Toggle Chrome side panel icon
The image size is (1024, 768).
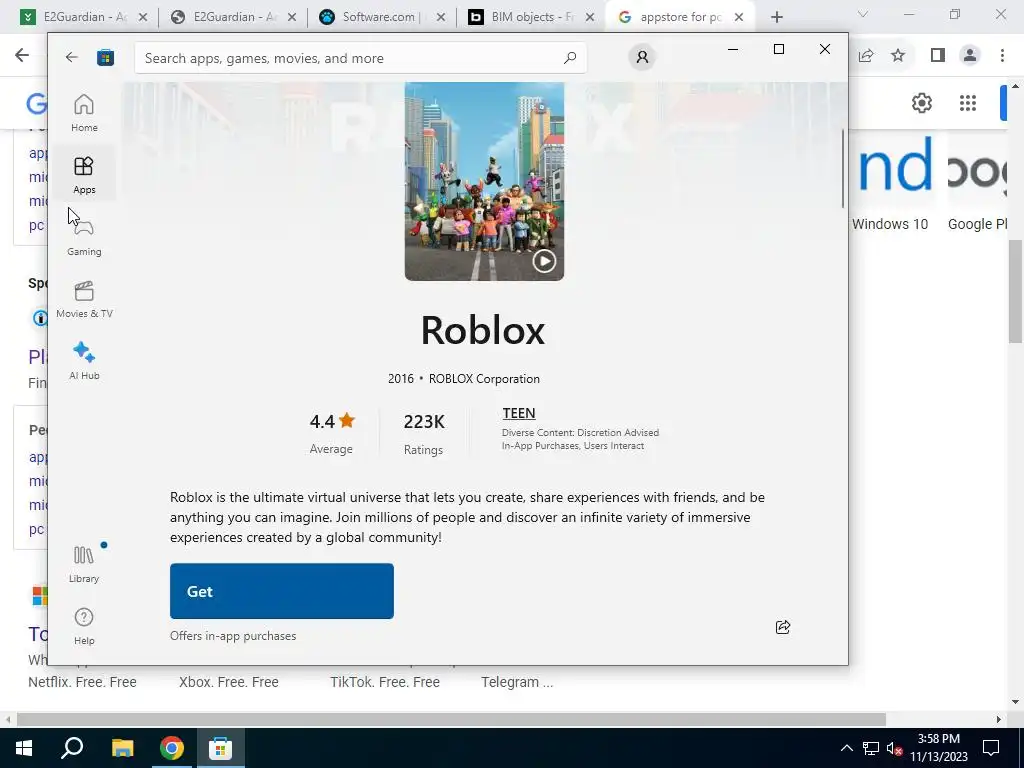(937, 56)
